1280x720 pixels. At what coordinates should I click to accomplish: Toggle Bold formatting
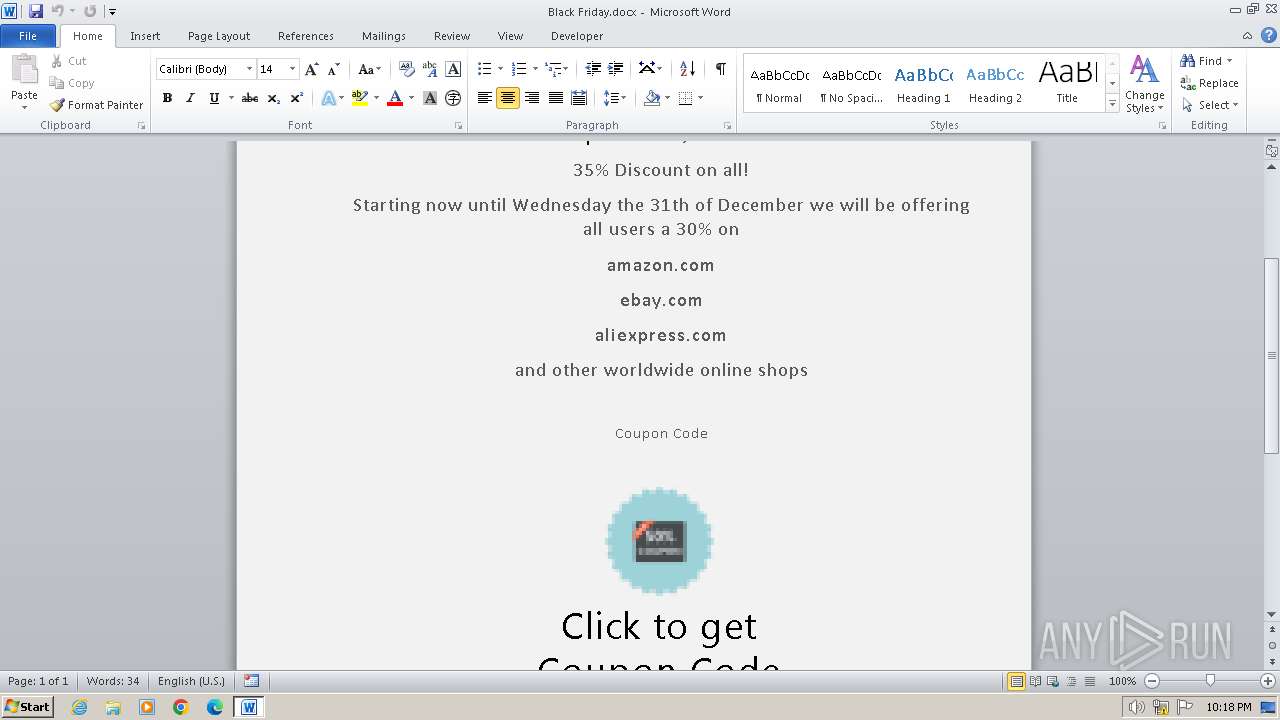pos(167,98)
